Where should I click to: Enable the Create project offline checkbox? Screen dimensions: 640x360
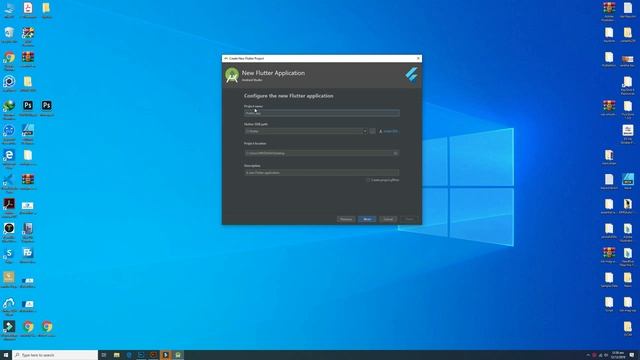(368, 180)
